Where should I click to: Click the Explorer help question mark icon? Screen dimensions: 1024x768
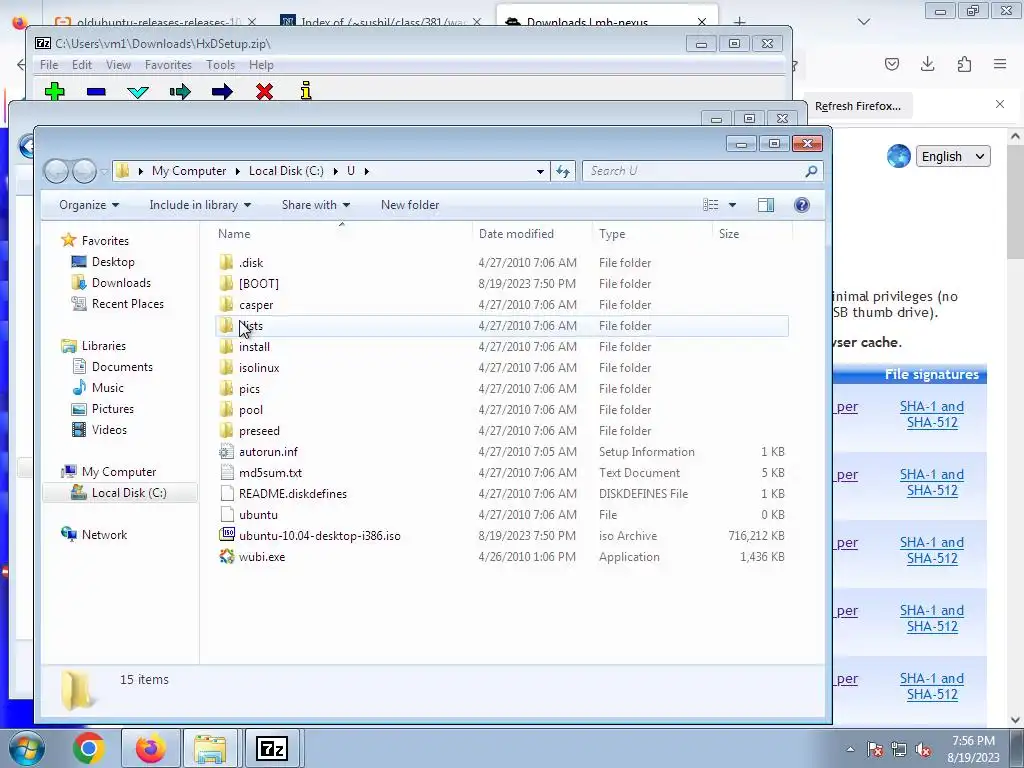[802, 205]
